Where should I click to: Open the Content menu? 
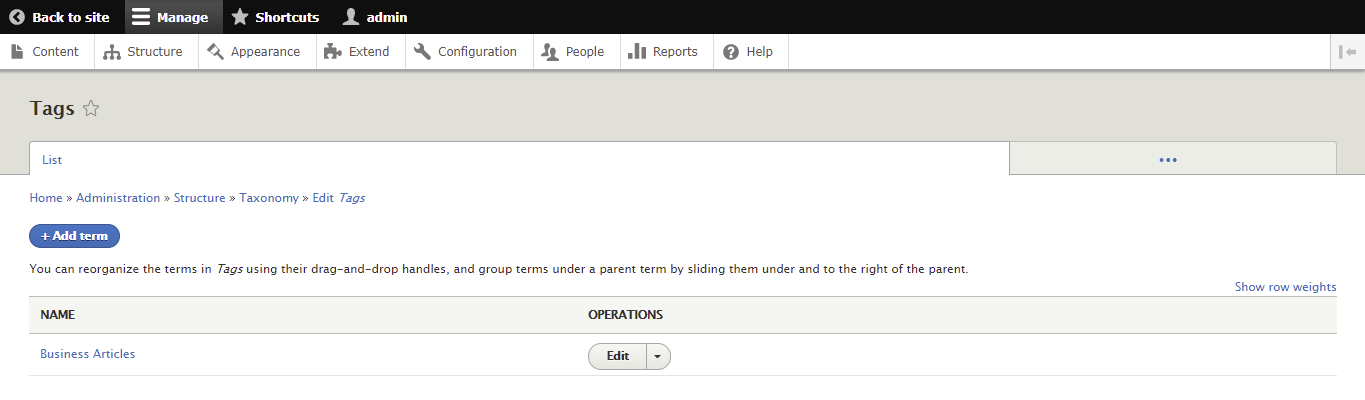pos(45,52)
